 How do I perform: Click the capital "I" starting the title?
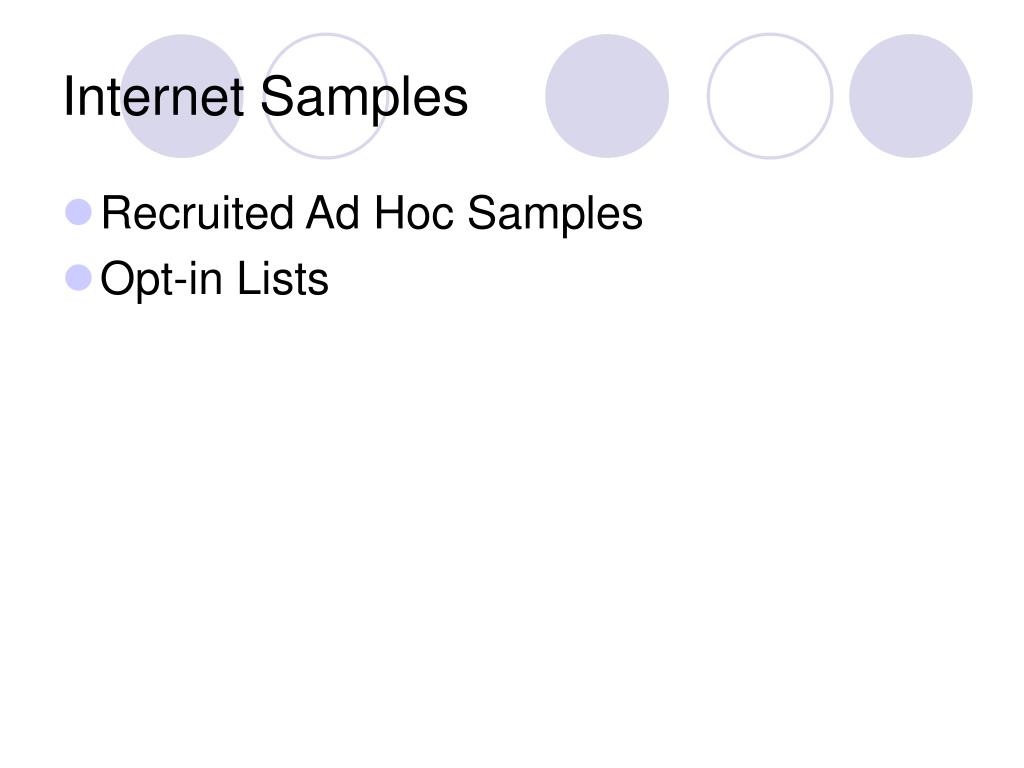point(69,97)
